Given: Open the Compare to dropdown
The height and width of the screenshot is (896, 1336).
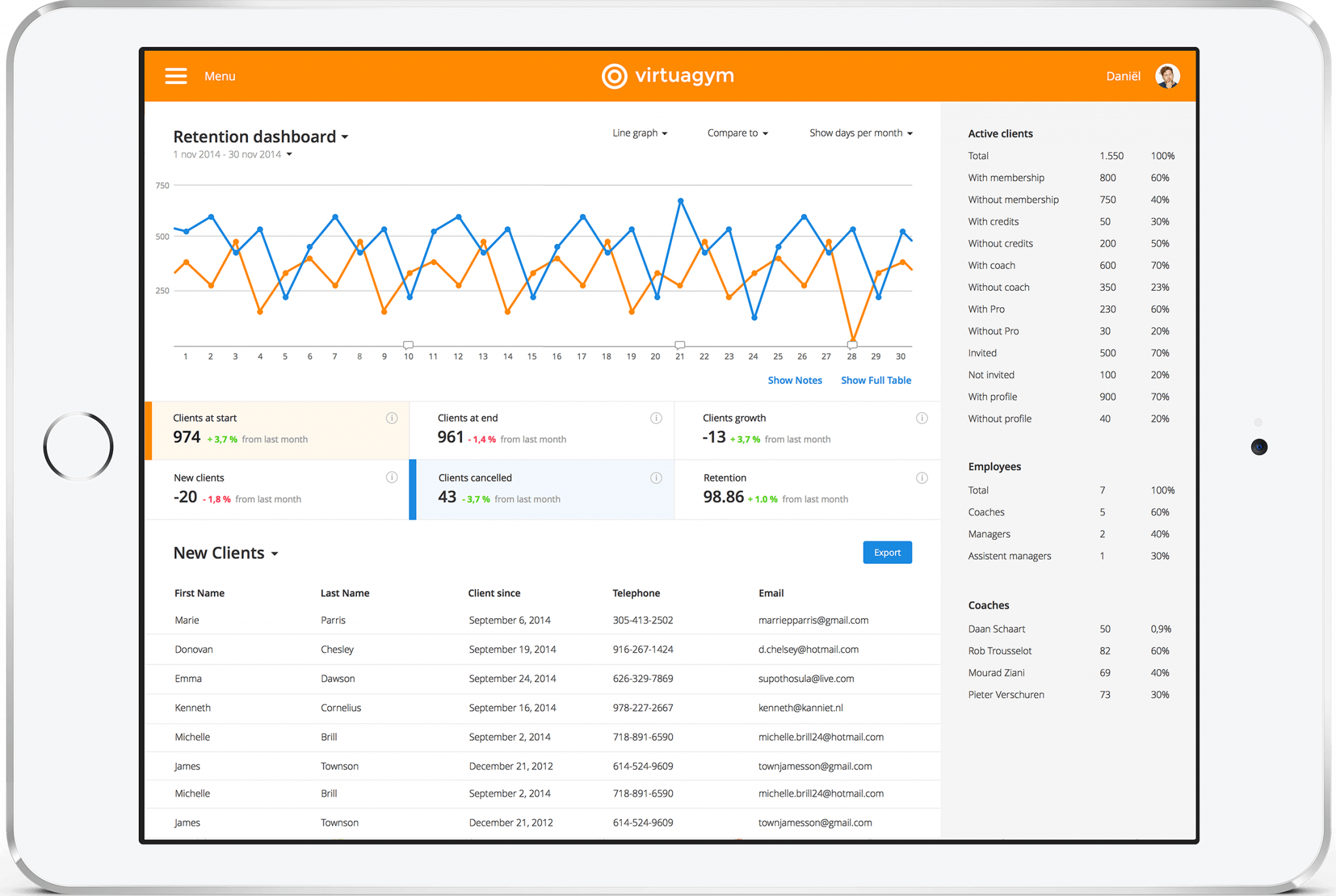Looking at the screenshot, I should click(737, 132).
